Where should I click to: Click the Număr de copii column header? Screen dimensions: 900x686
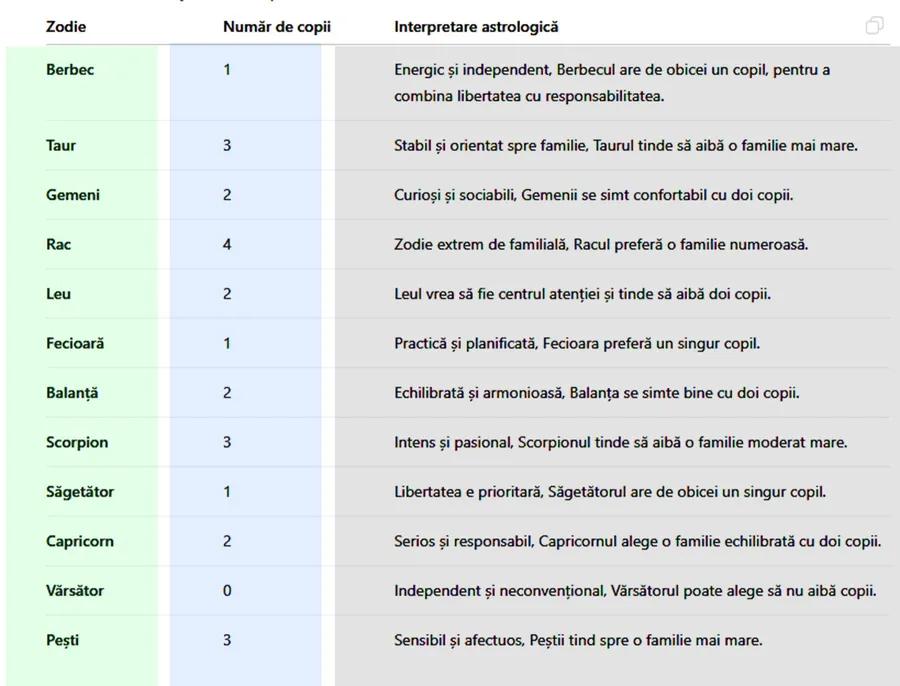coord(276,27)
